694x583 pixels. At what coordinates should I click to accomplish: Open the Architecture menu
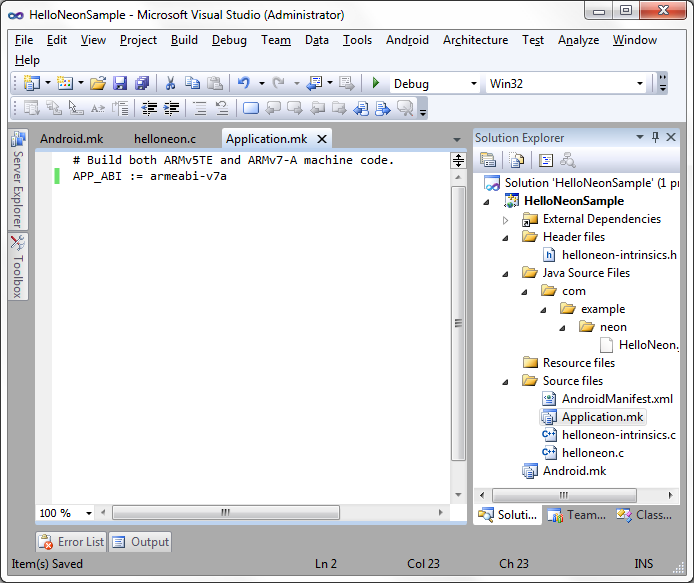pos(475,40)
